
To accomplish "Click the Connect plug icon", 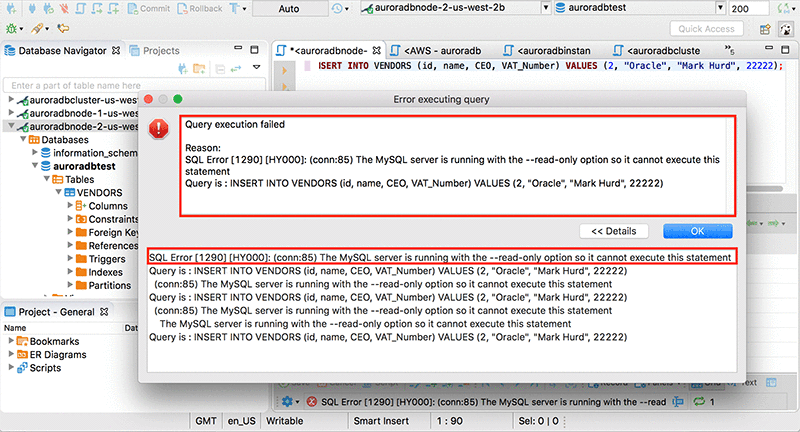I will point(32,8).
